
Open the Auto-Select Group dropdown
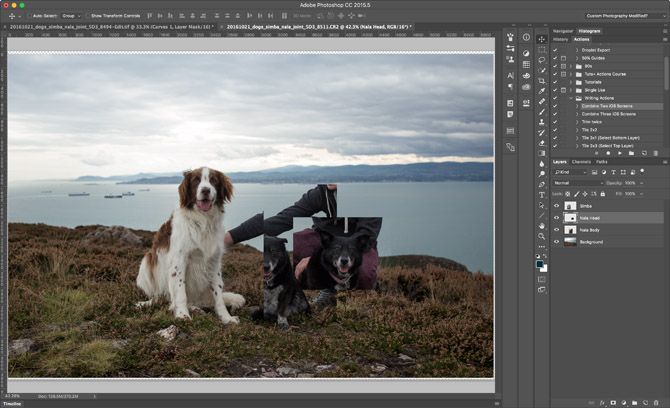coord(71,16)
